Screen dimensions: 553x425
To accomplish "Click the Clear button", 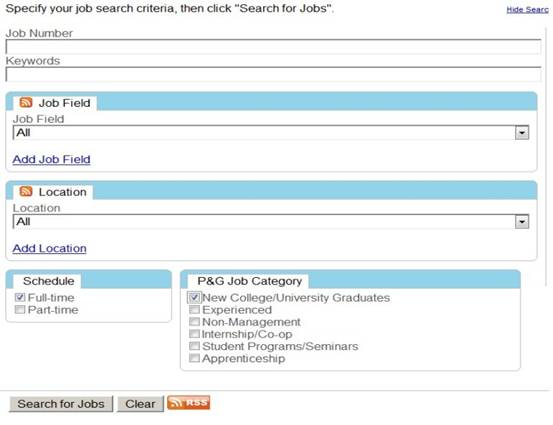I will pyautogui.click(x=140, y=404).
